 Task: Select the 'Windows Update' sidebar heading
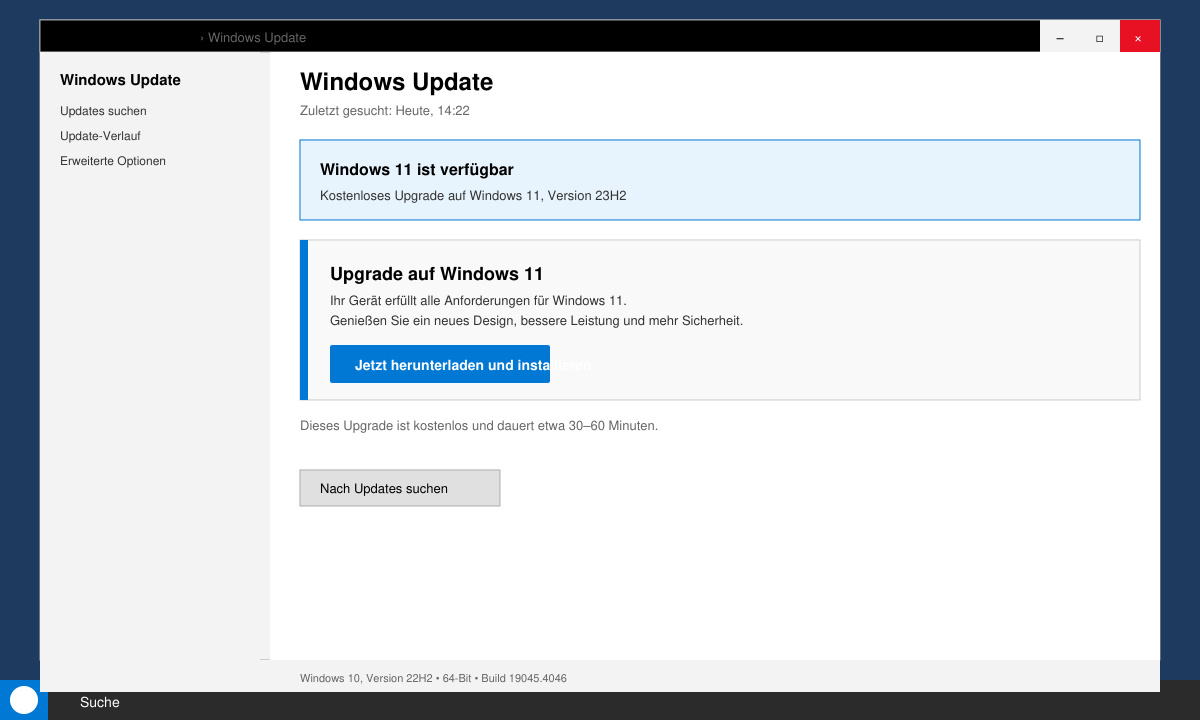tap(120, 80)
